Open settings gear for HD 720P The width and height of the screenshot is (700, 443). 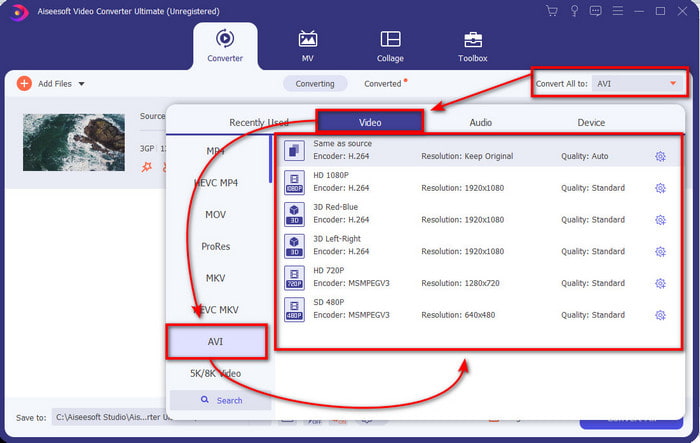point(660,283)
